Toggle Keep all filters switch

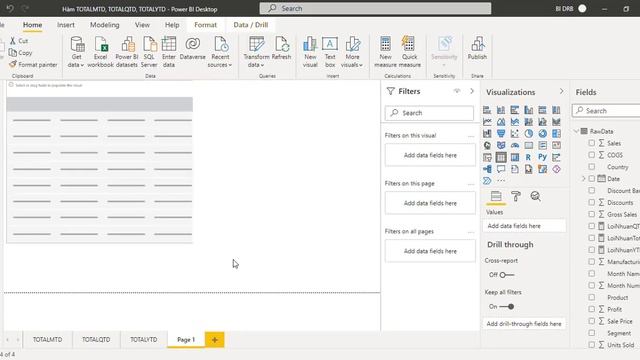point(507,307)
